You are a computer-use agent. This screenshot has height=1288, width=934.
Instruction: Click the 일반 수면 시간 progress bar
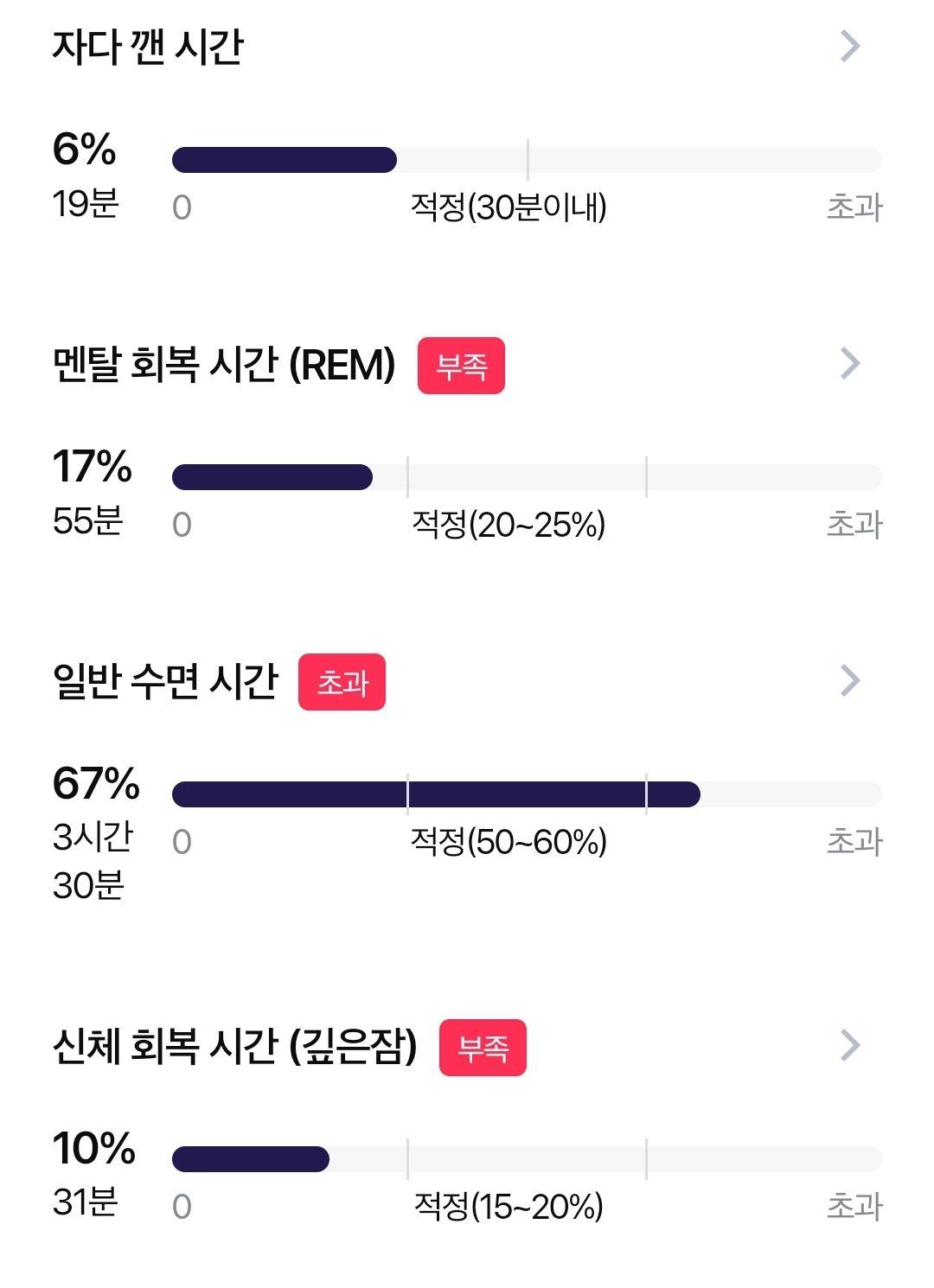click(527, 794)
